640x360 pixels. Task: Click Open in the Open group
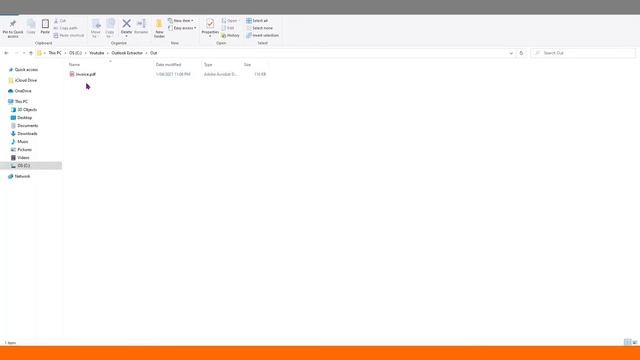coord(230,21)
